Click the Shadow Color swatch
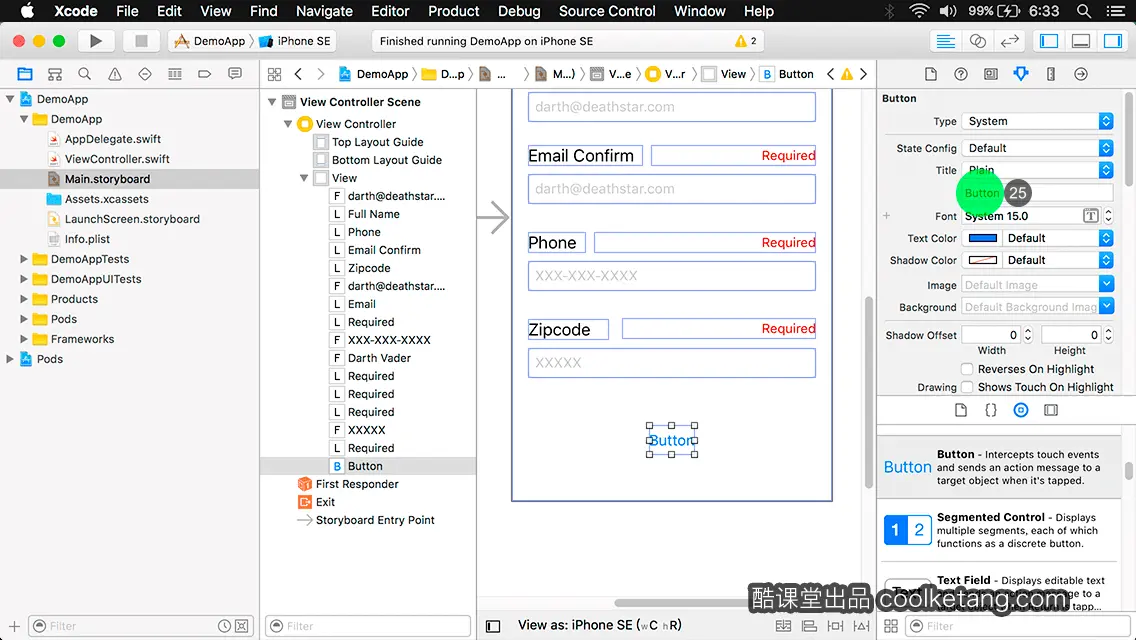 pos(982,260)
